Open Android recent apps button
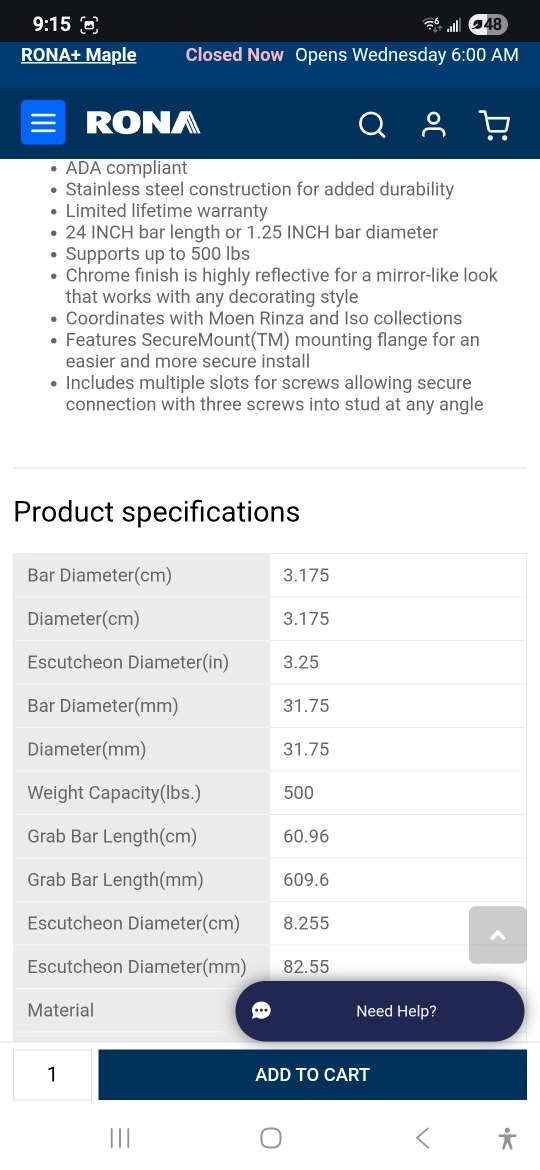The height and width of the screenshot is (1170, 540). click(x=119, y=1138)
